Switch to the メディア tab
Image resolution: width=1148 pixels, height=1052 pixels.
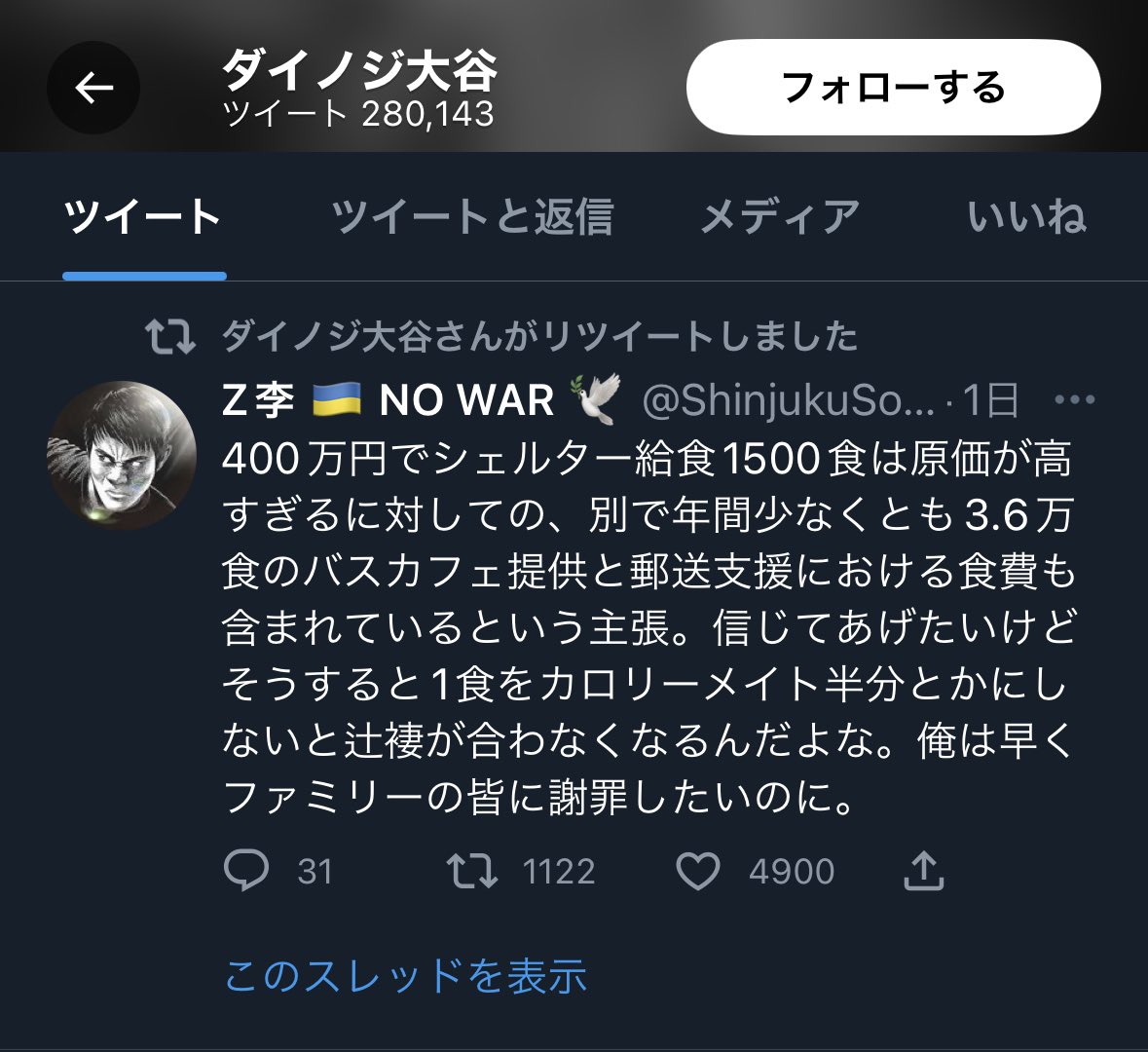(781, 217)
